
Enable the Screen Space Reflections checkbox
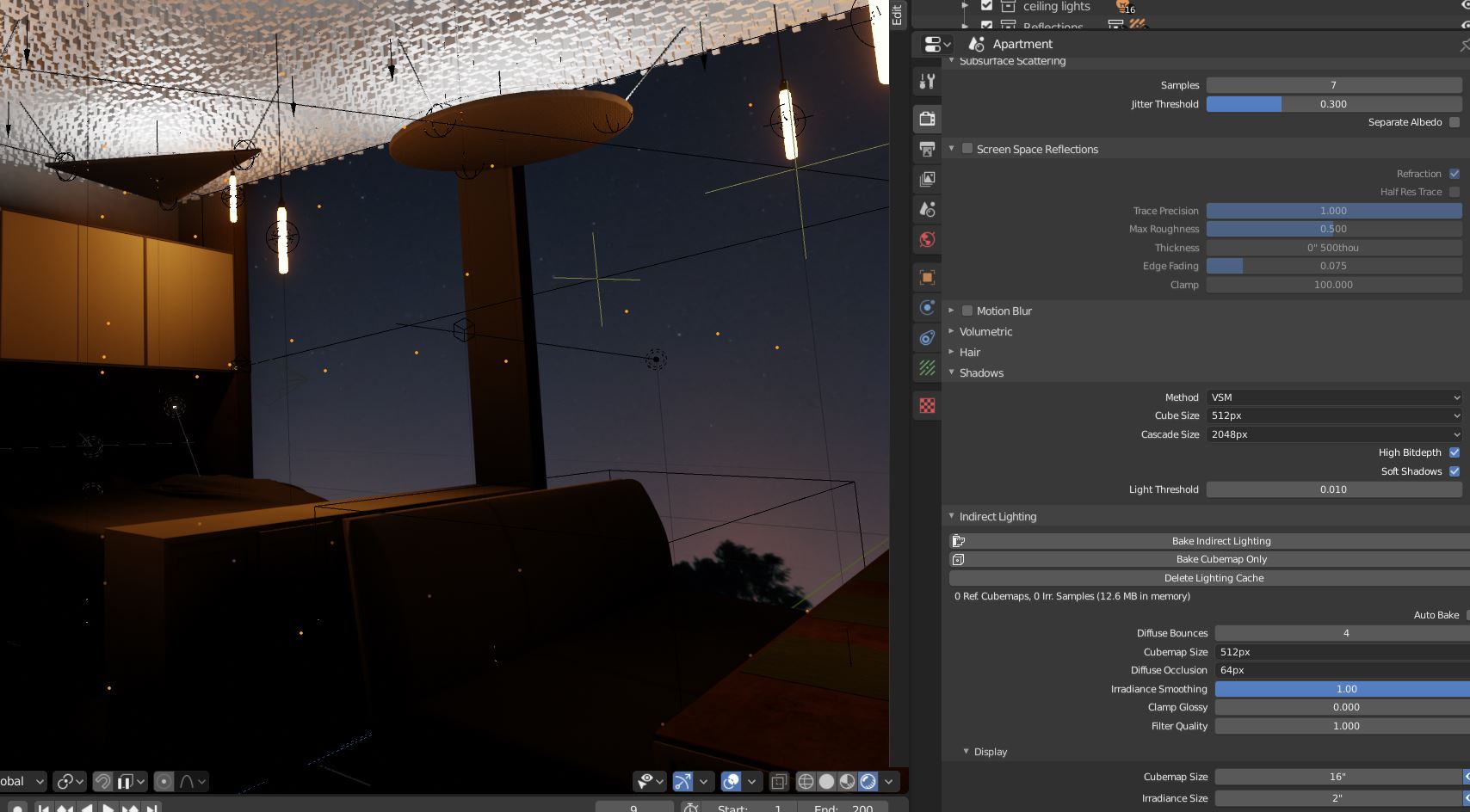point(967,149)
